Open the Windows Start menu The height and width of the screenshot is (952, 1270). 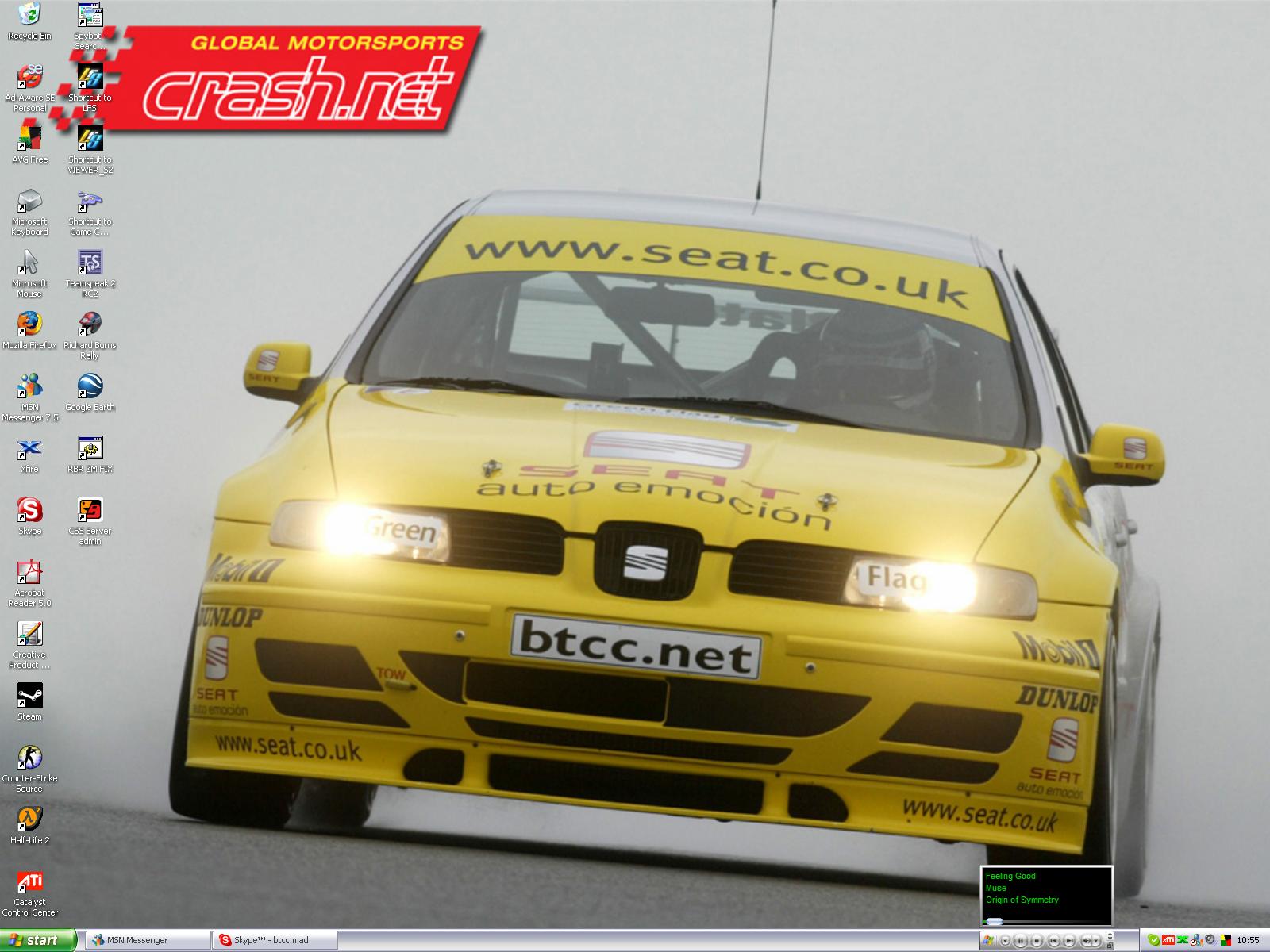[x=38, y=940]
